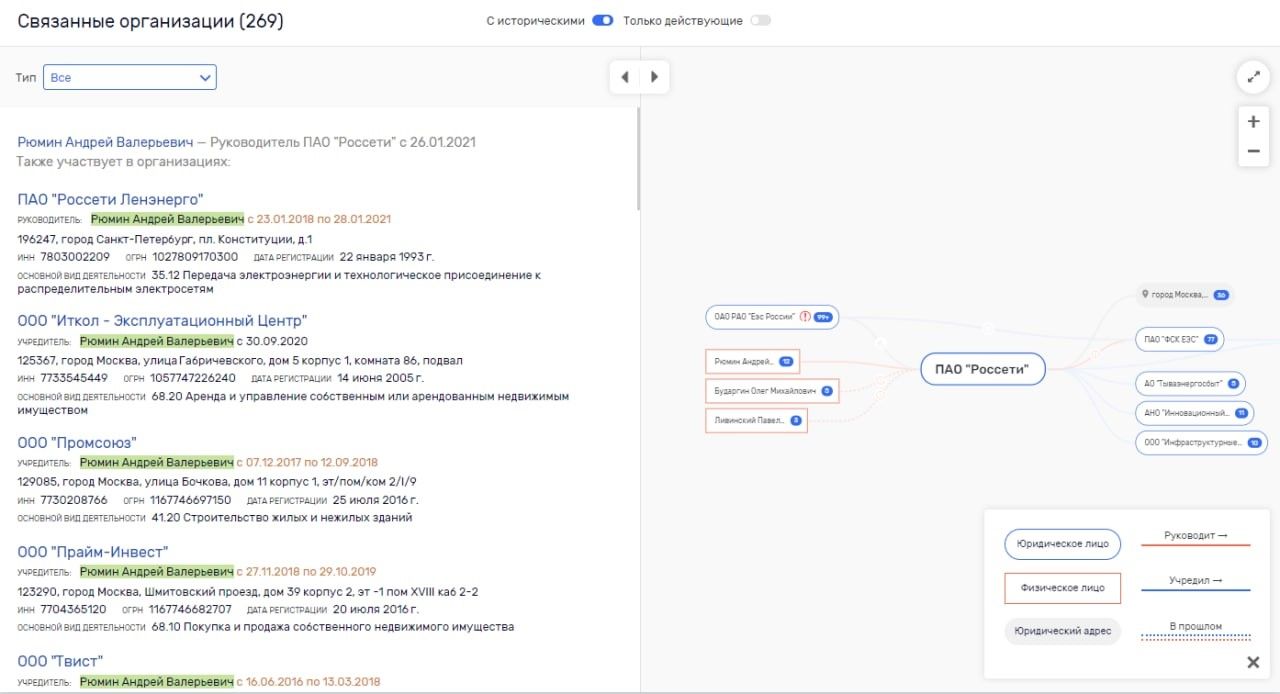1280x694 pixels.
Task: Click the 11 badge on АНО Инновационный node
Action: 1241,413
